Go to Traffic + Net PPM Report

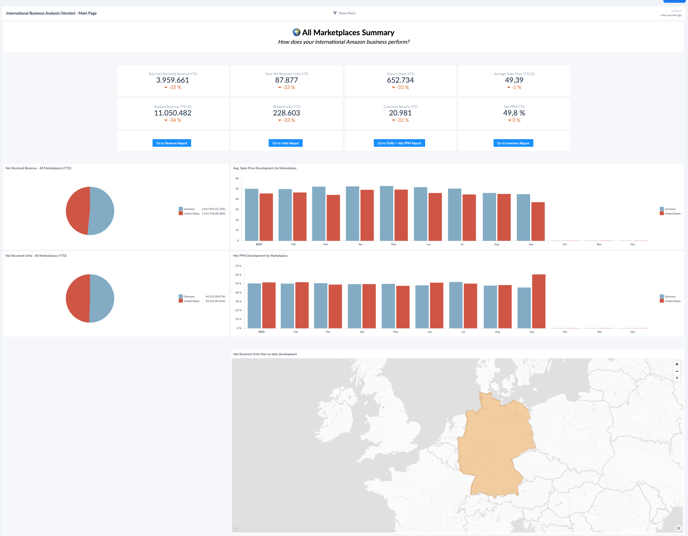399,143
